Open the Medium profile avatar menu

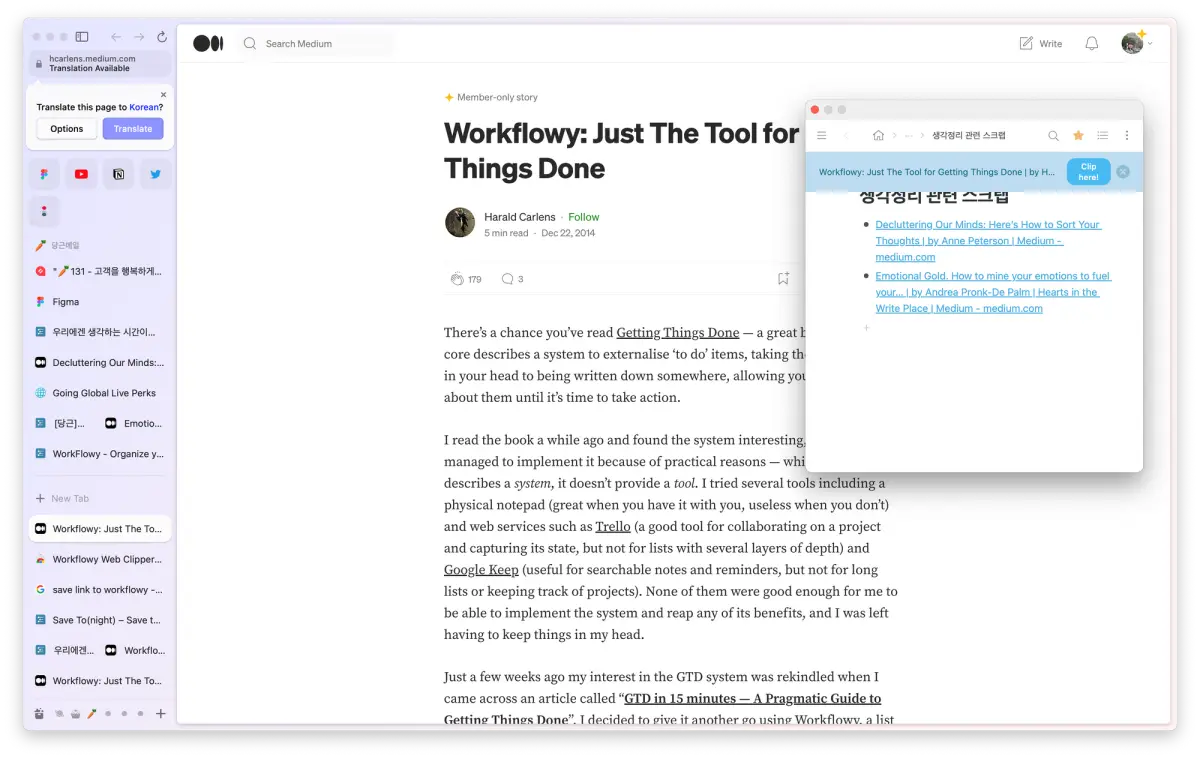pos(1132,43)
